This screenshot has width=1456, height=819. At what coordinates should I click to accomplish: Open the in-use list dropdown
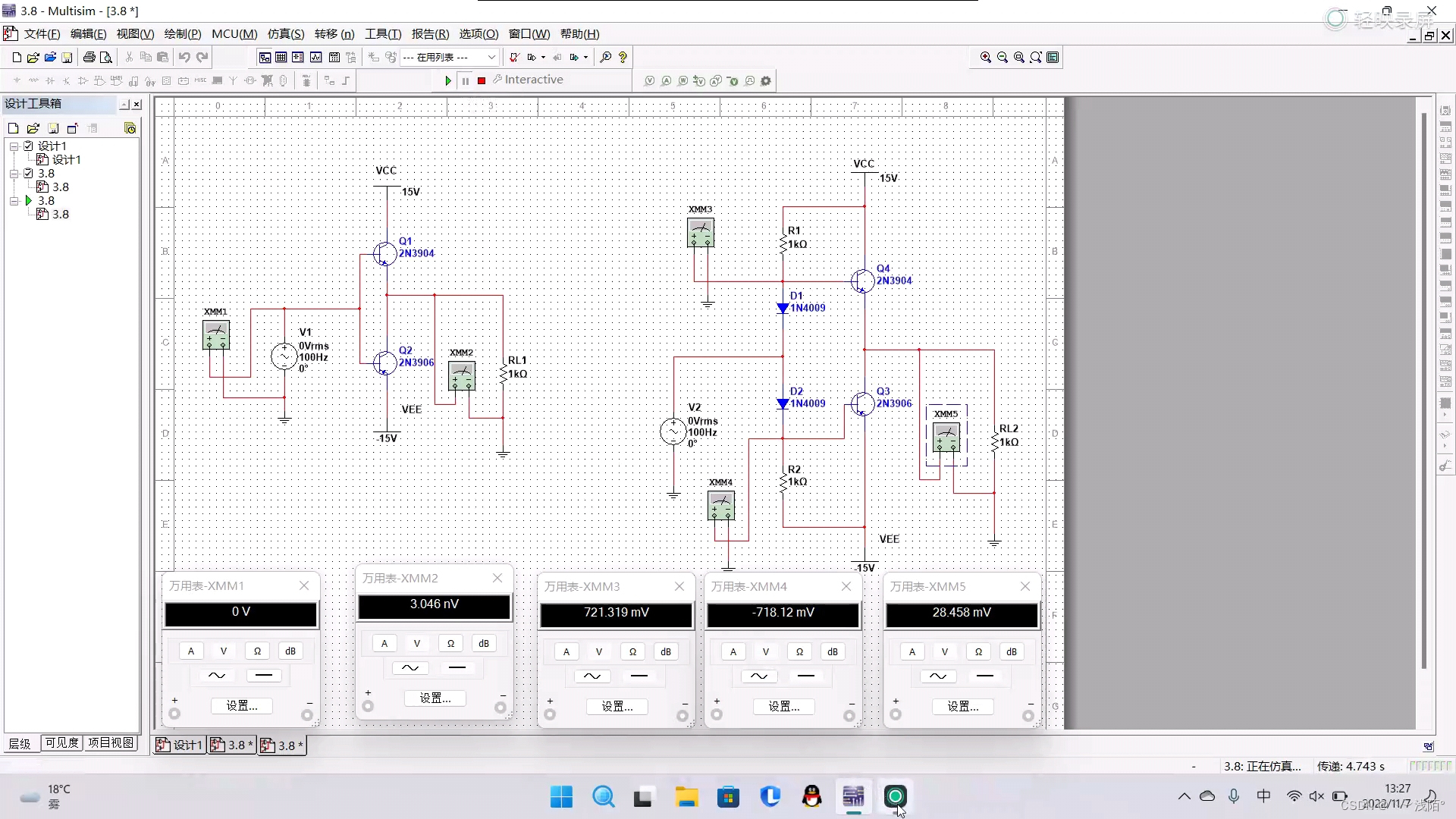[491, 57]
